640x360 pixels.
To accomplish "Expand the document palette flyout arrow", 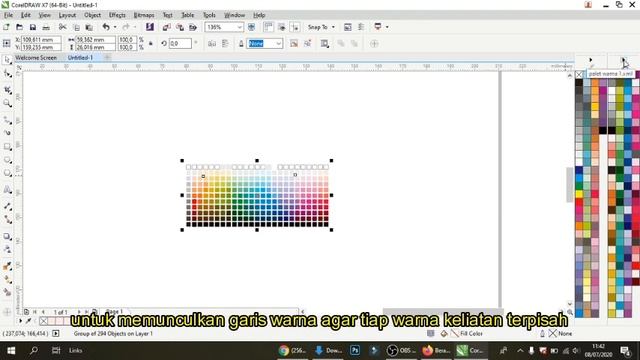I will click(x=20, y=321).
